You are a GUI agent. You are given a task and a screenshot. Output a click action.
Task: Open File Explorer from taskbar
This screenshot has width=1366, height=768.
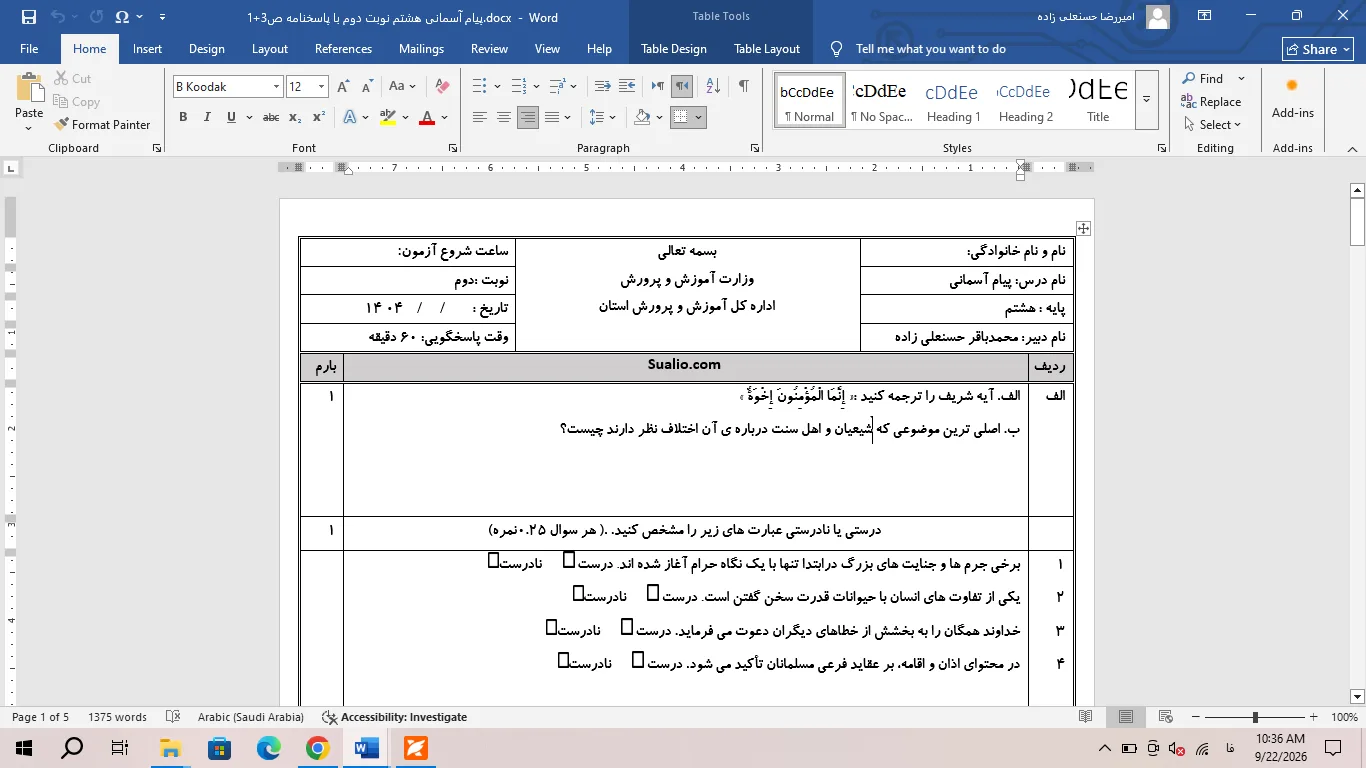(x=171, y=747)
